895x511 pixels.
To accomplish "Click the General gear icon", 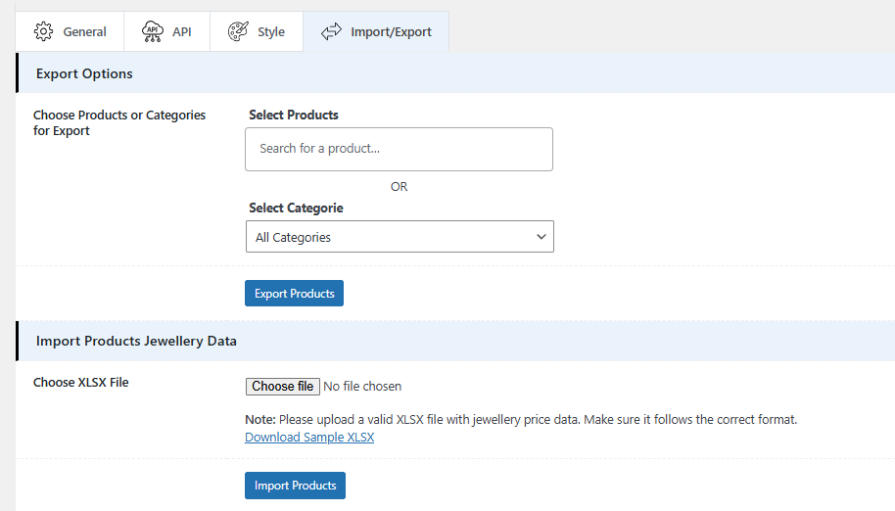I will (43, 31).
